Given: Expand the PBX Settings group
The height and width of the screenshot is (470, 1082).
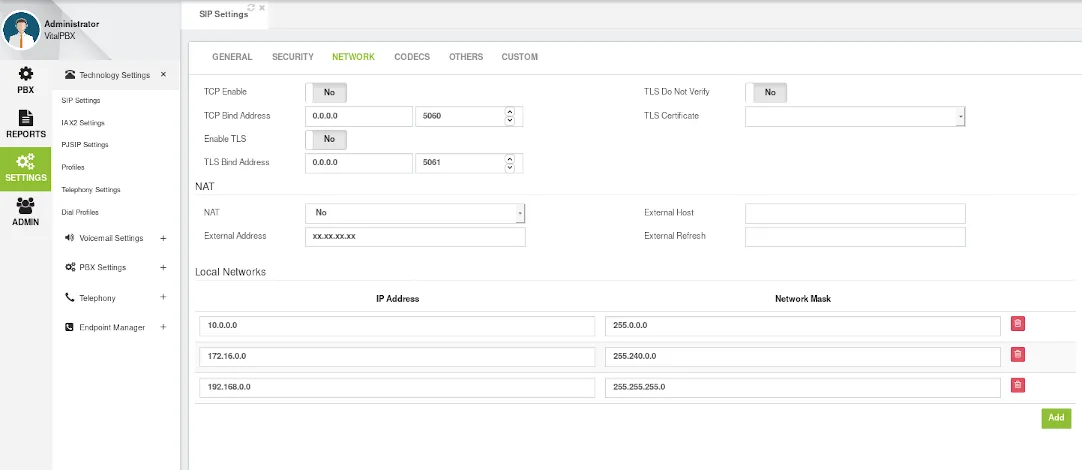Looking at the screenshot, I should 163,267.
